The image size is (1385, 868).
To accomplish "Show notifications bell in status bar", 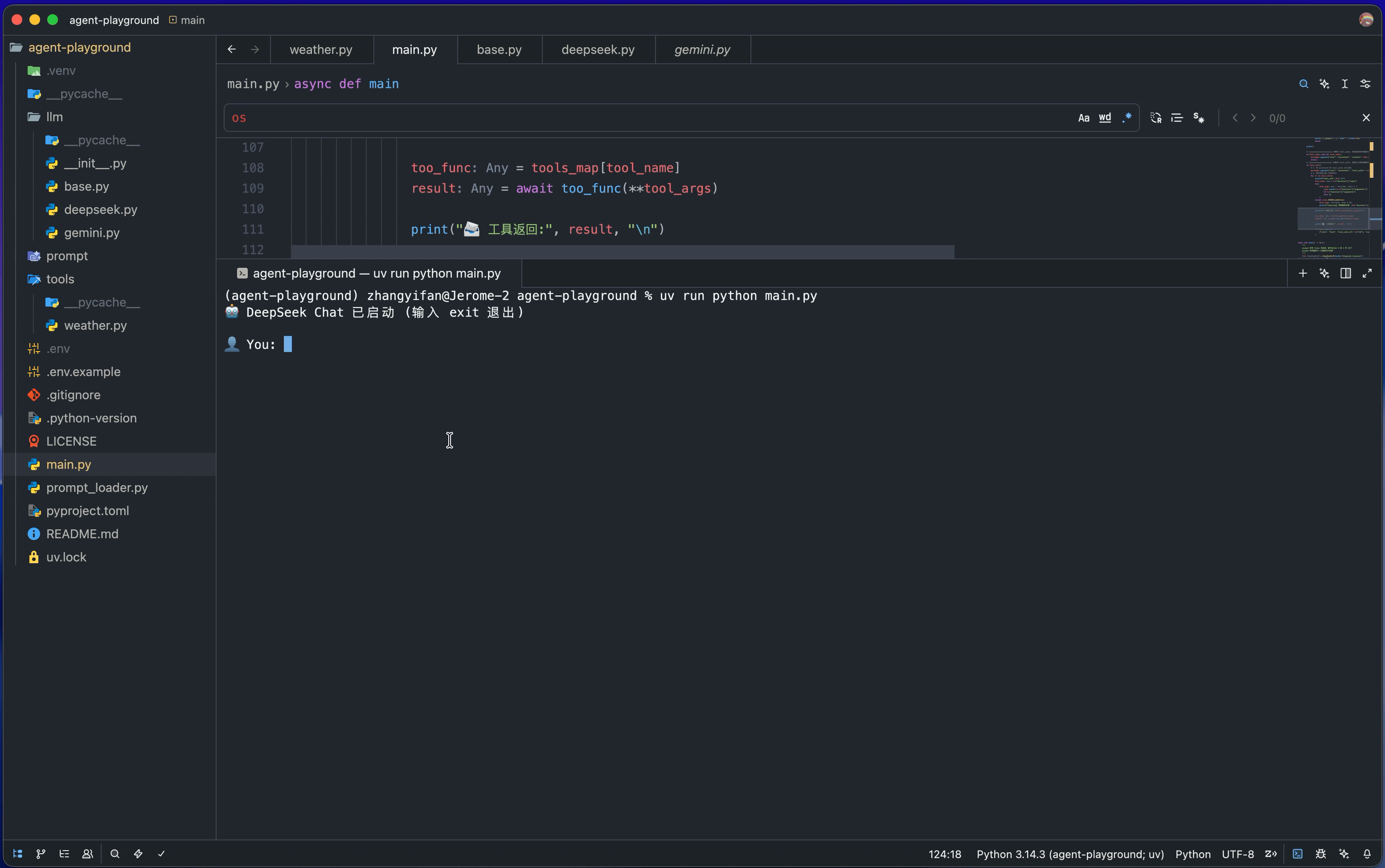I will pos(1367,854).
